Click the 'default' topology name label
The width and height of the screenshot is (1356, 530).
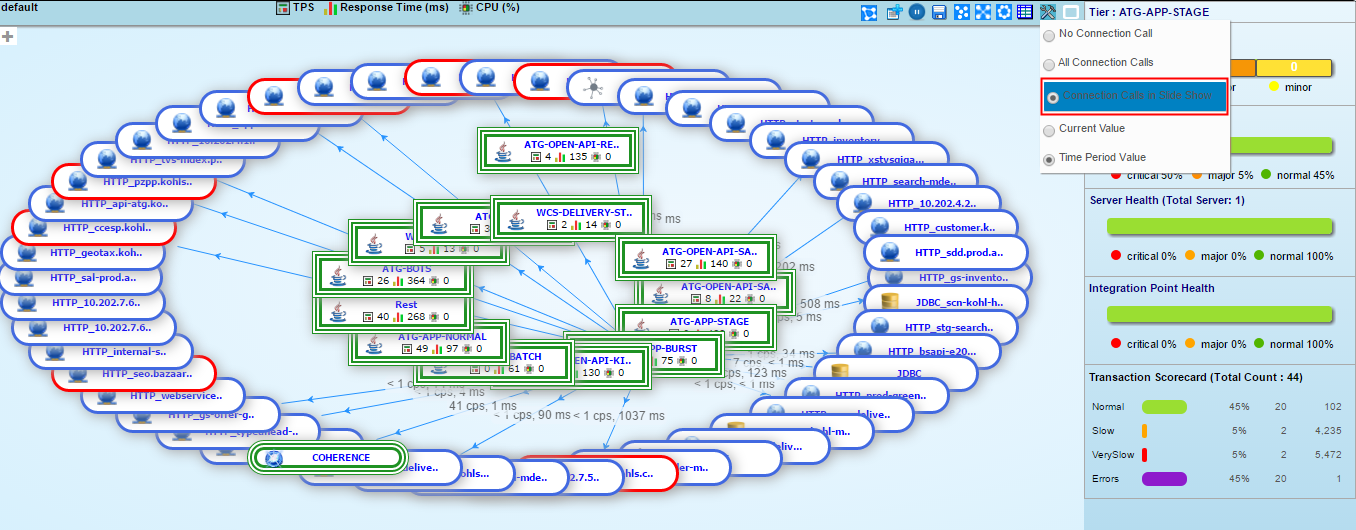[19, 6]
